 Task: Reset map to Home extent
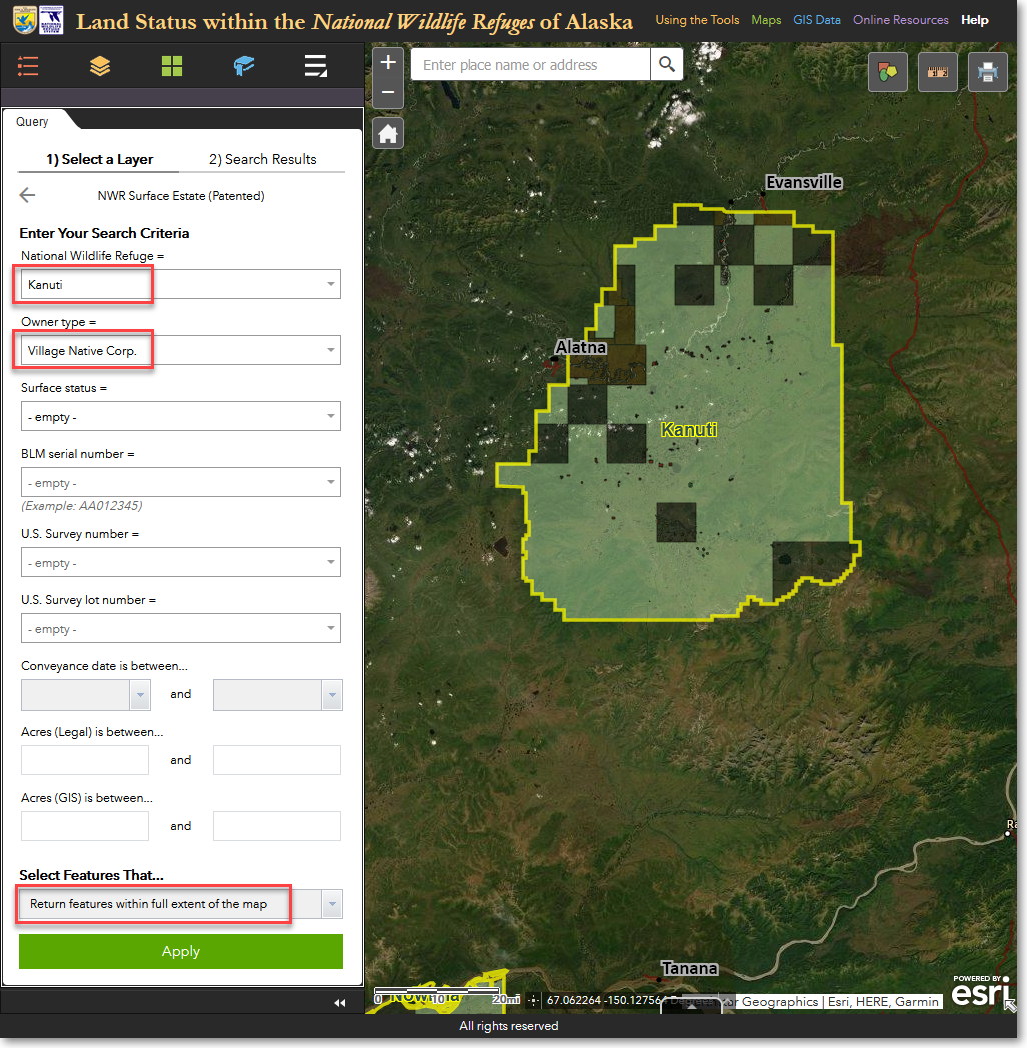[388, 133]
